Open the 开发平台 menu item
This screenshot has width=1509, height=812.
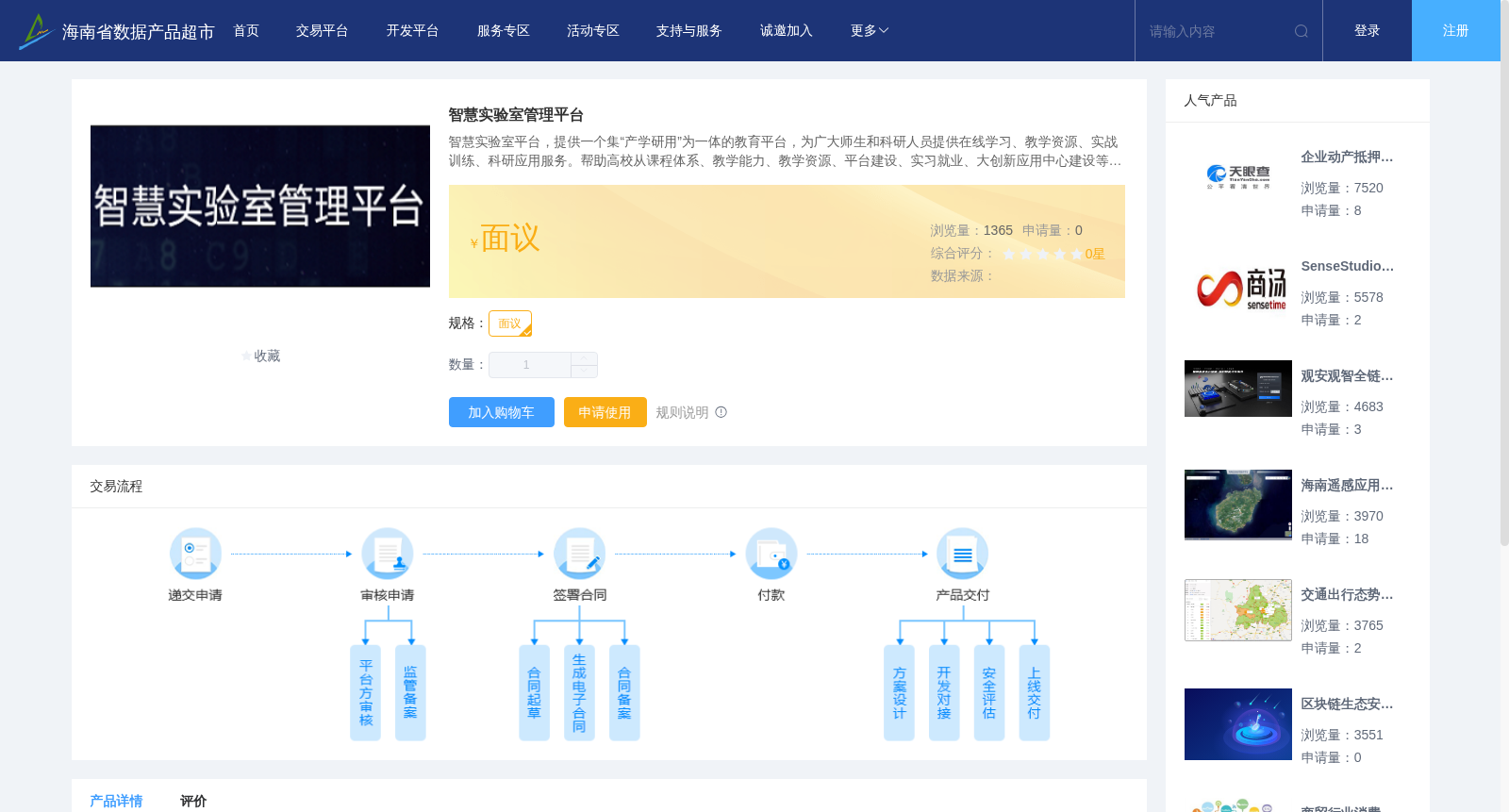[x=413, y=31]
